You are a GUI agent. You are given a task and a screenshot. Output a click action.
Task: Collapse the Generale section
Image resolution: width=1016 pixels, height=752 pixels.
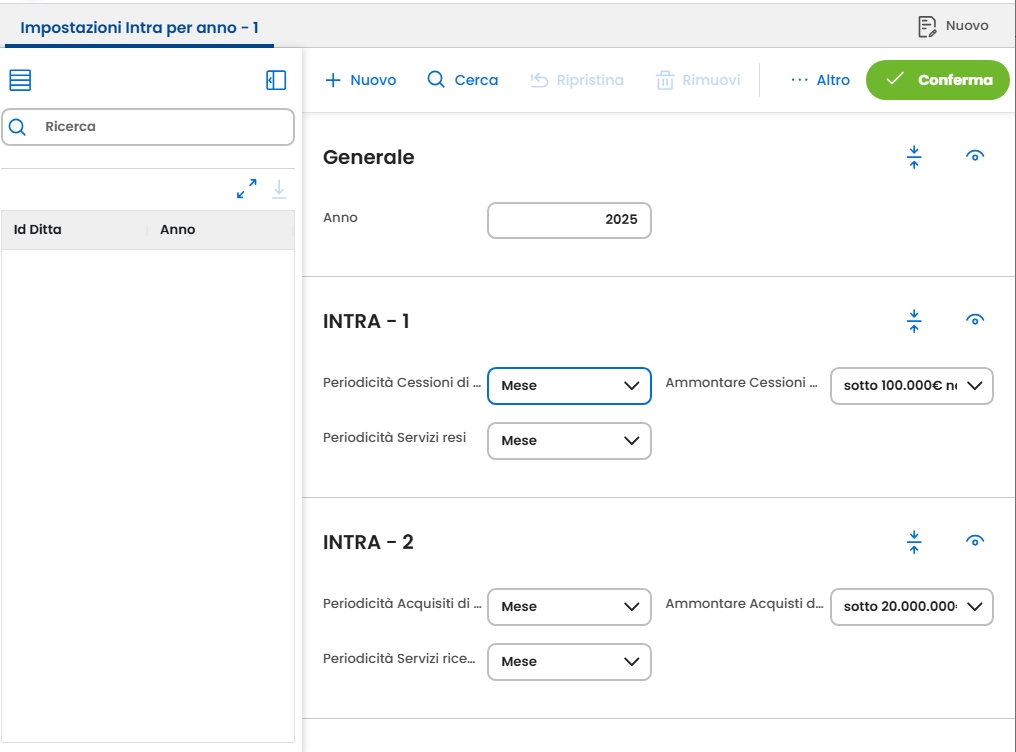pos(914,157)
